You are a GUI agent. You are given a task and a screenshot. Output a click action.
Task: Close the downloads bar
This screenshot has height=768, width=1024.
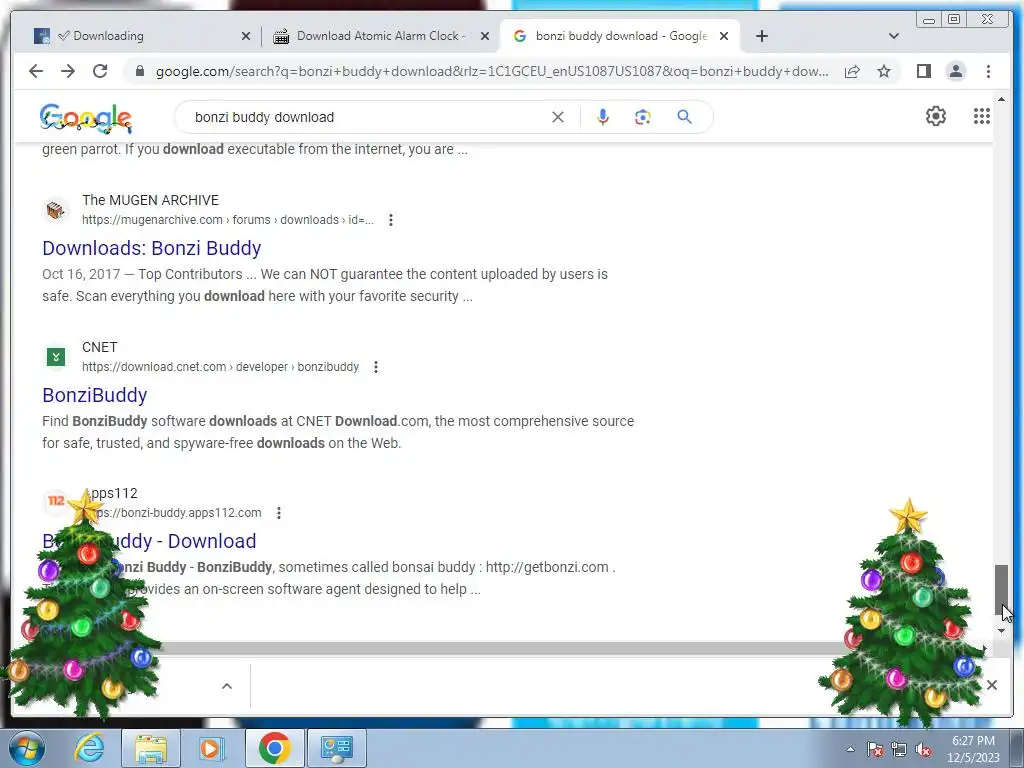point(991,685)
